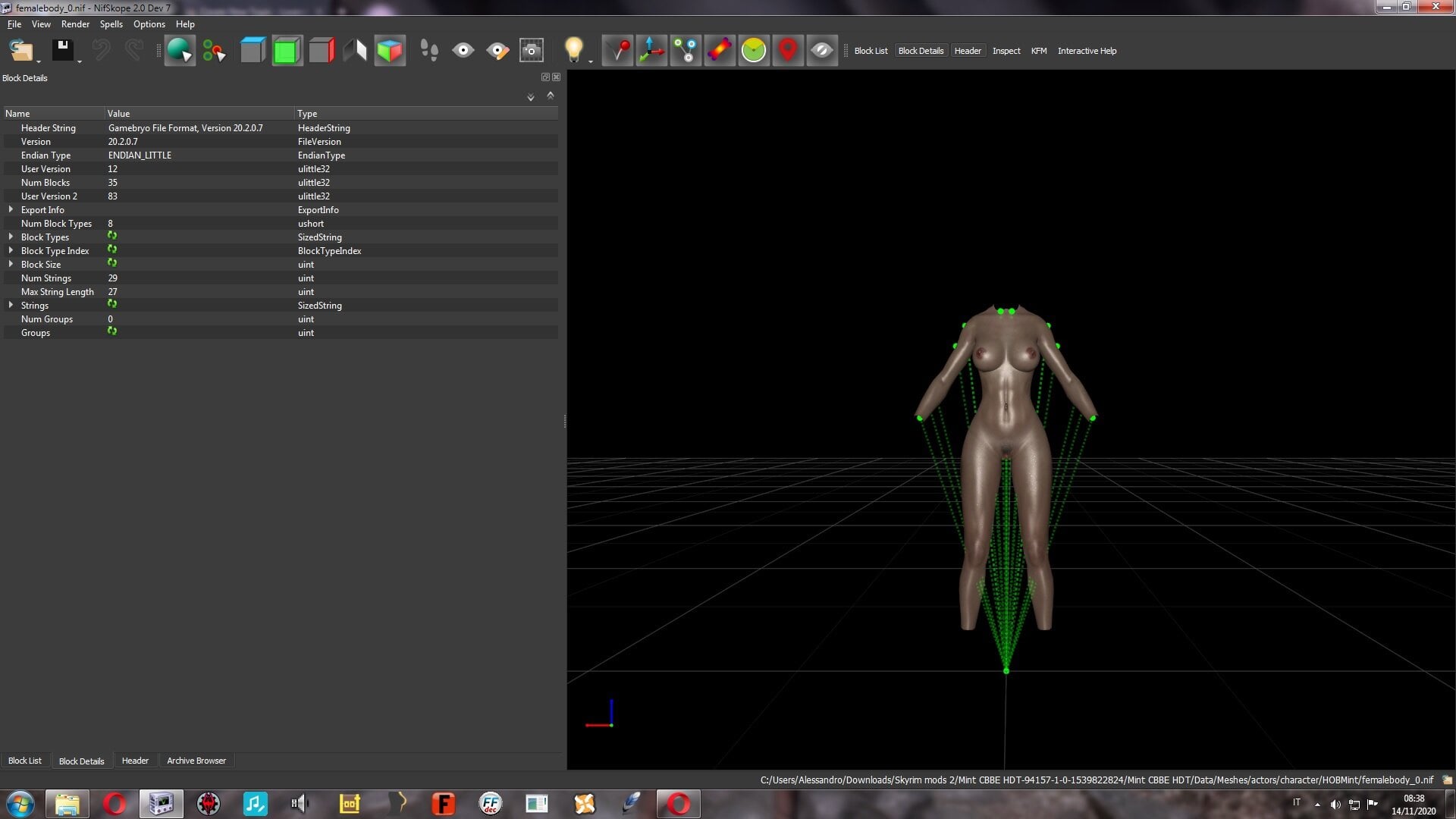Toggle the Inspect toolbar button

pos(1006,51)
